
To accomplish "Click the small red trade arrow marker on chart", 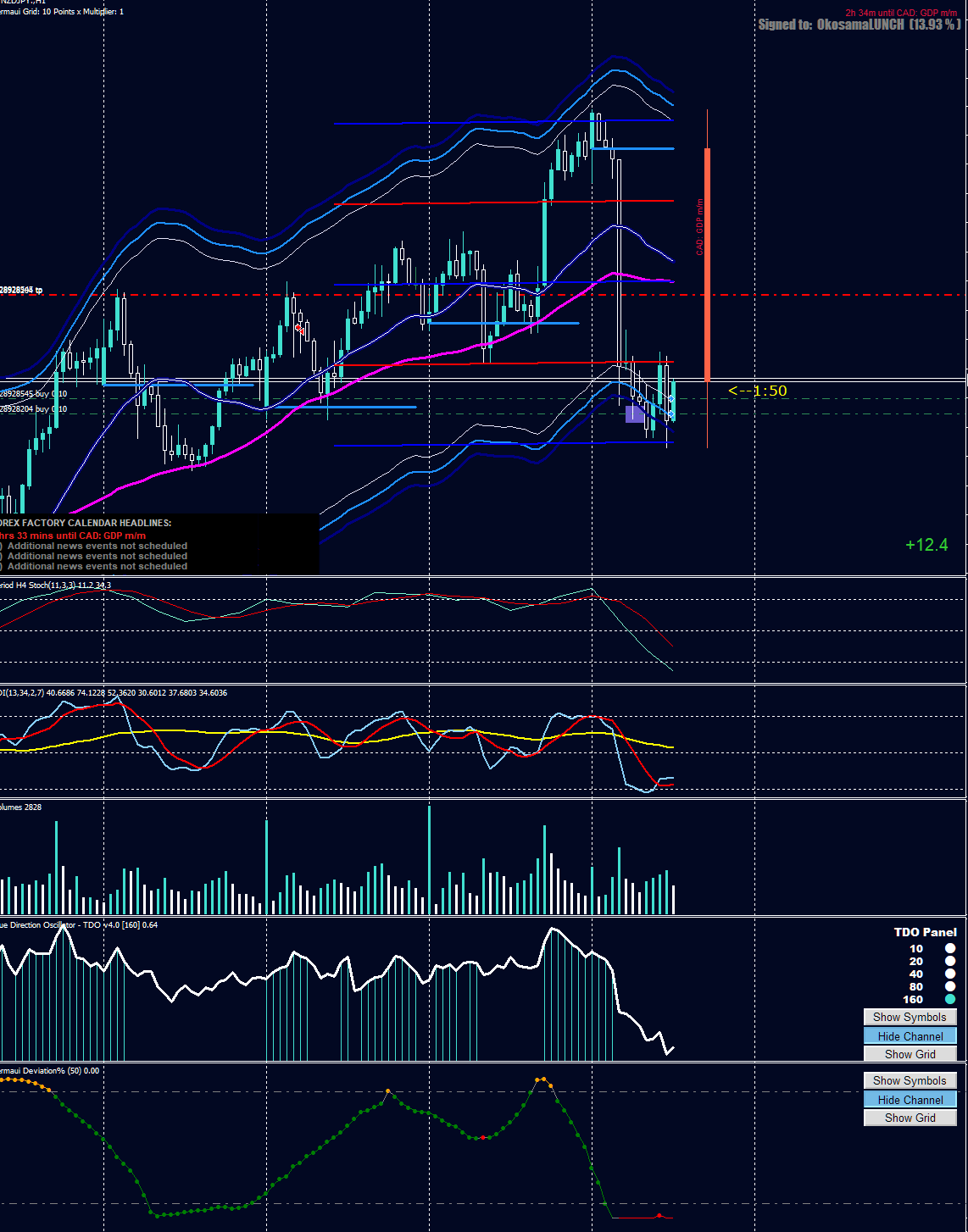I will pyautogui.click(x=299, y=329).
